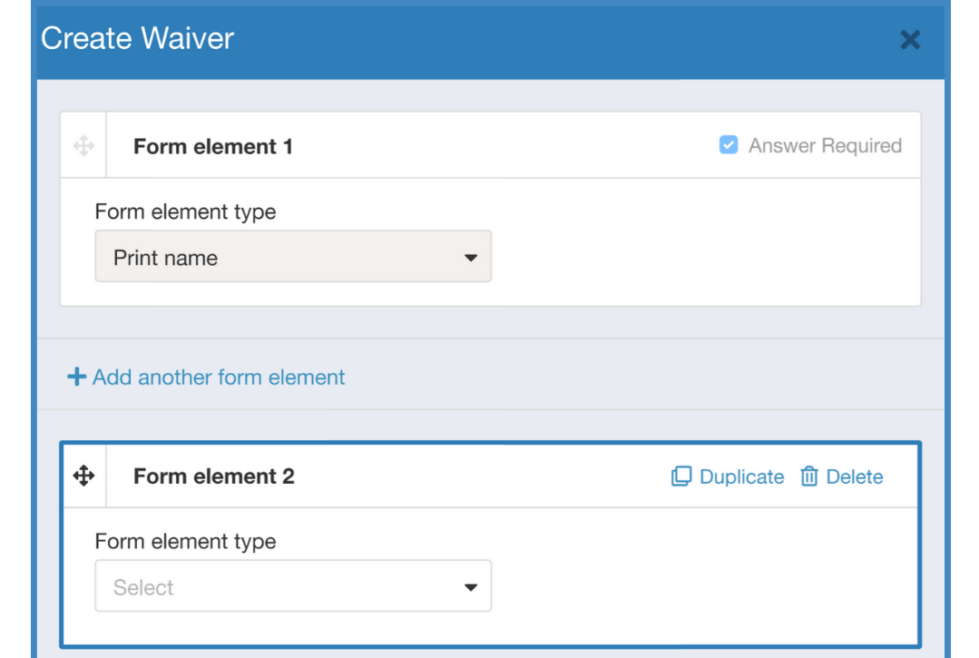Screen dimensions: 979x658
Task: Click the caret arrow on Print name dropdown
Action: (x=471, y=258)
